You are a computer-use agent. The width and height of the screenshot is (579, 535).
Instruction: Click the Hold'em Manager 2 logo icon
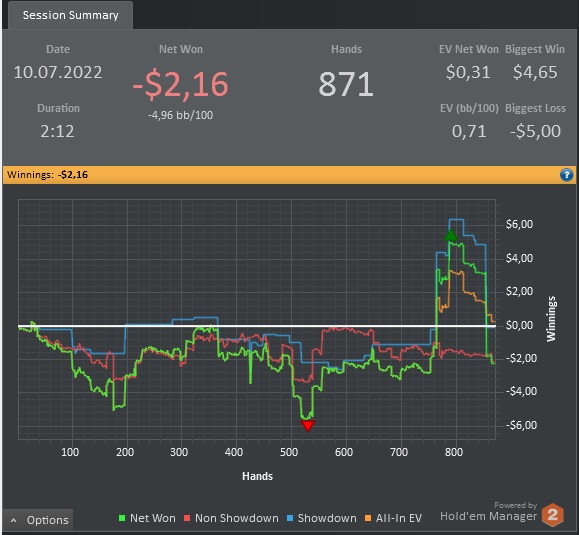click(x=552, y=515)
